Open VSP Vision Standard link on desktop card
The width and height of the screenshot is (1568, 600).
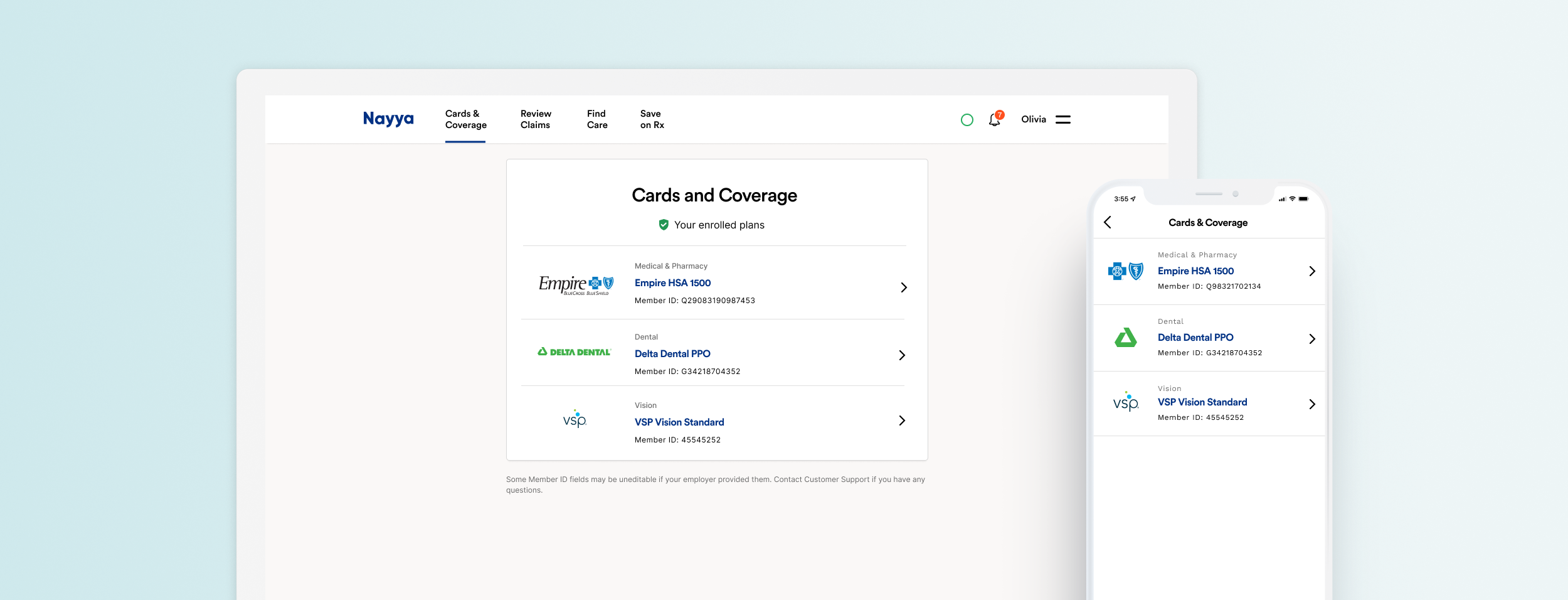[679, 422]
